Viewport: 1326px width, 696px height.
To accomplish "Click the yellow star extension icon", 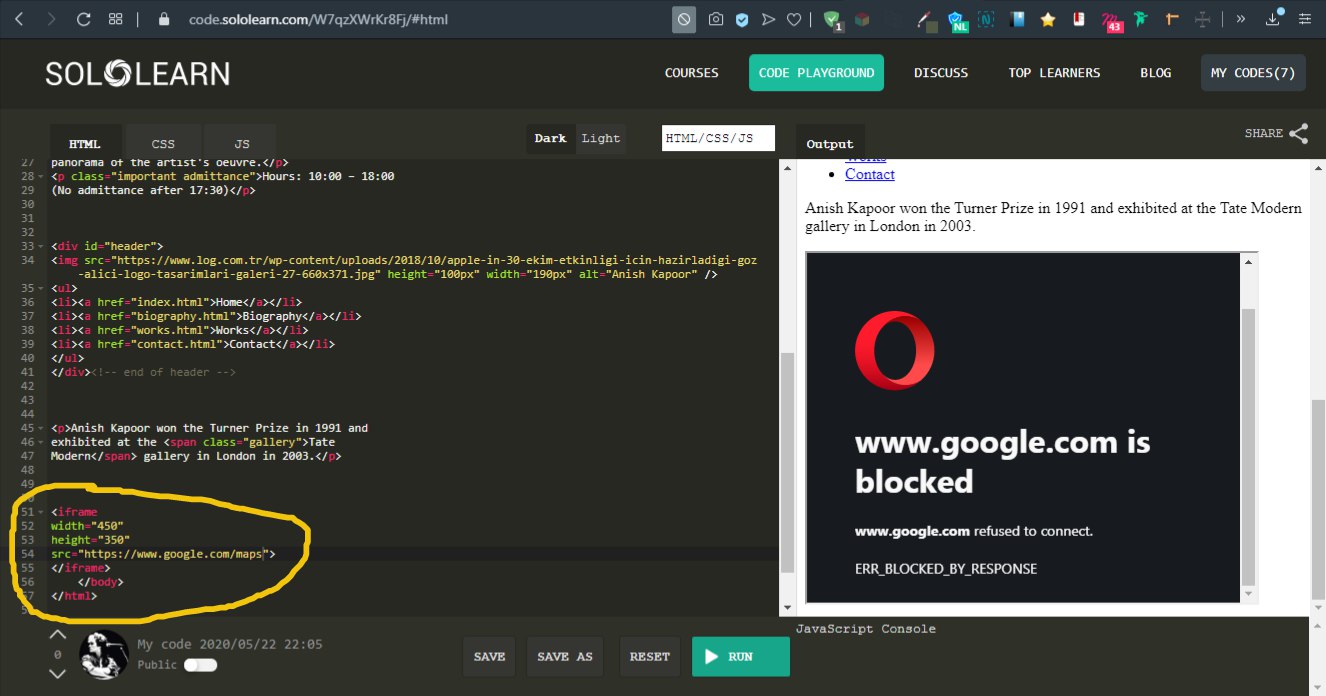I will point(1048,19).
